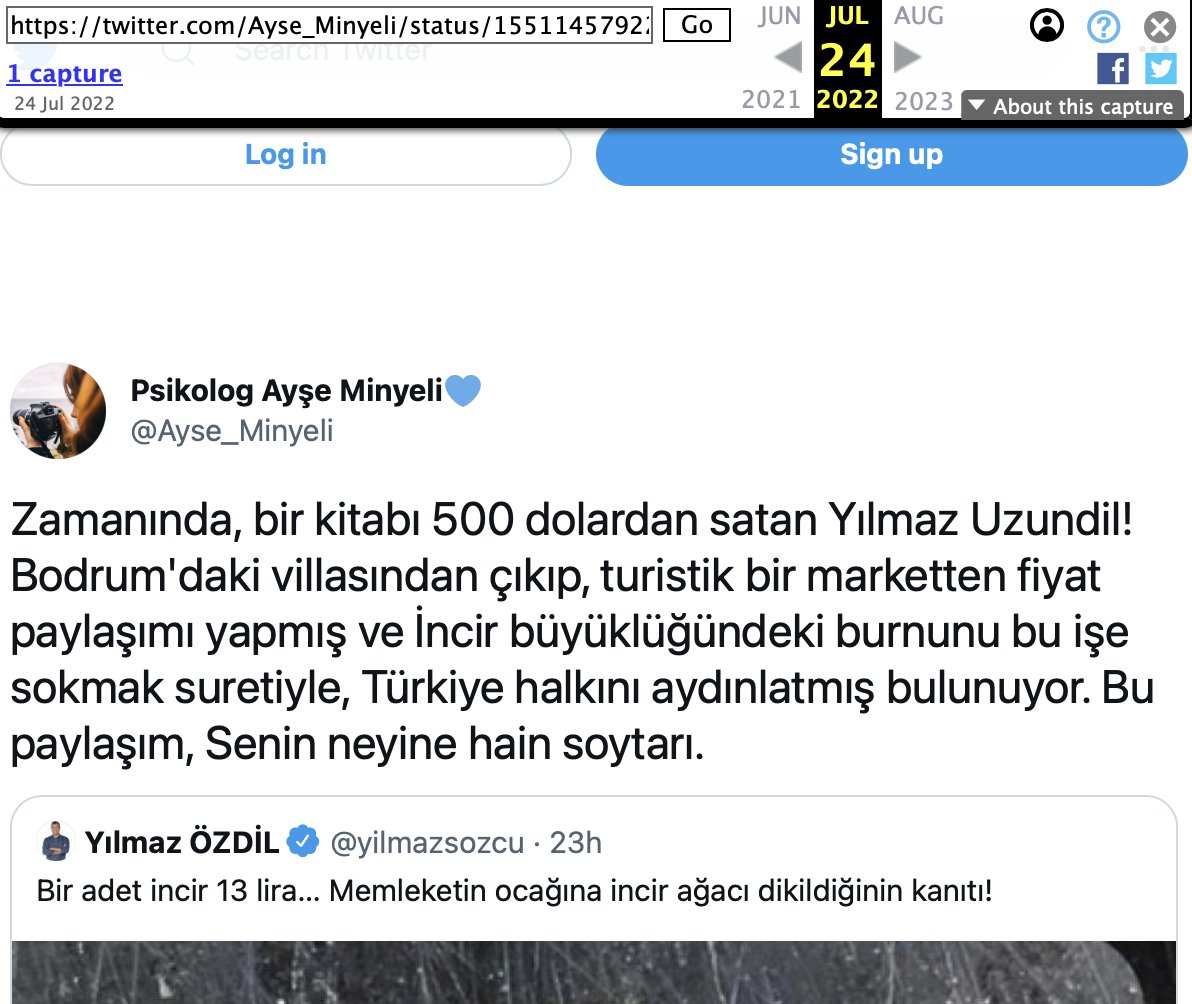This screenshot has width=1192, height=1004.
Task: Close the Wayback Machine toolbar
Action: (1160, 27)
